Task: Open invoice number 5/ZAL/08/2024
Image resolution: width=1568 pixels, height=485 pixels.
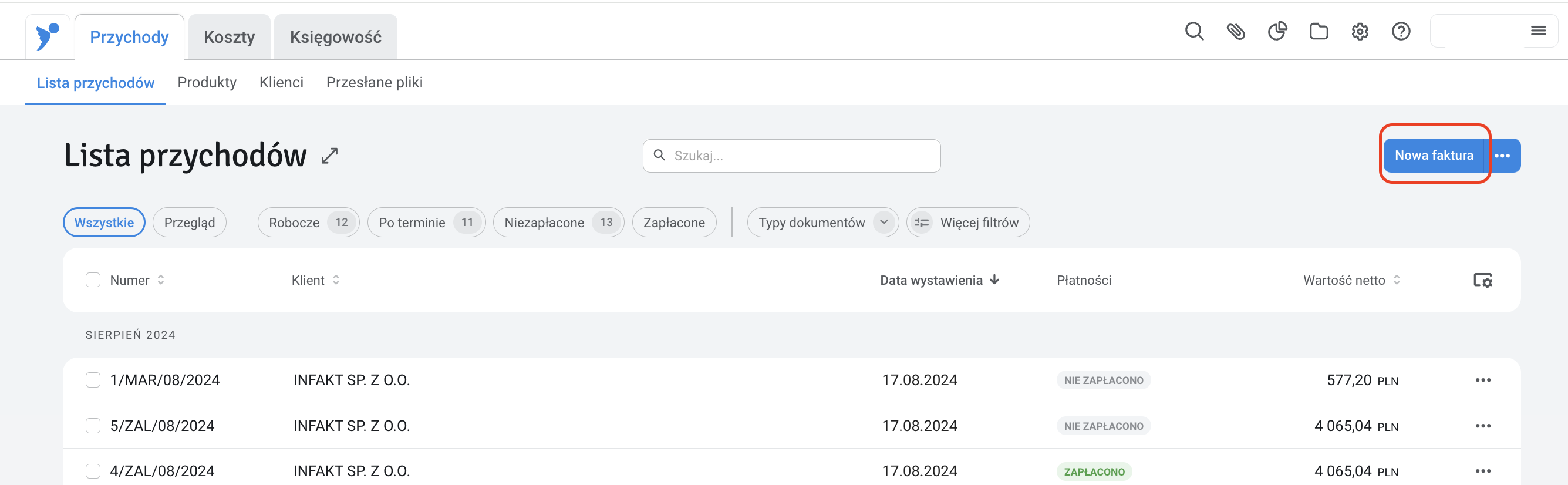Action: (163, 426)
